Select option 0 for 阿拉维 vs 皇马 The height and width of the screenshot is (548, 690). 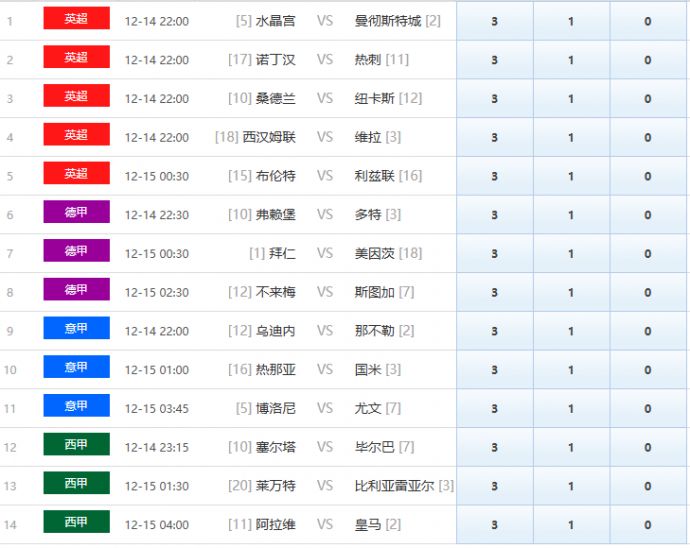tap(647, 525)
